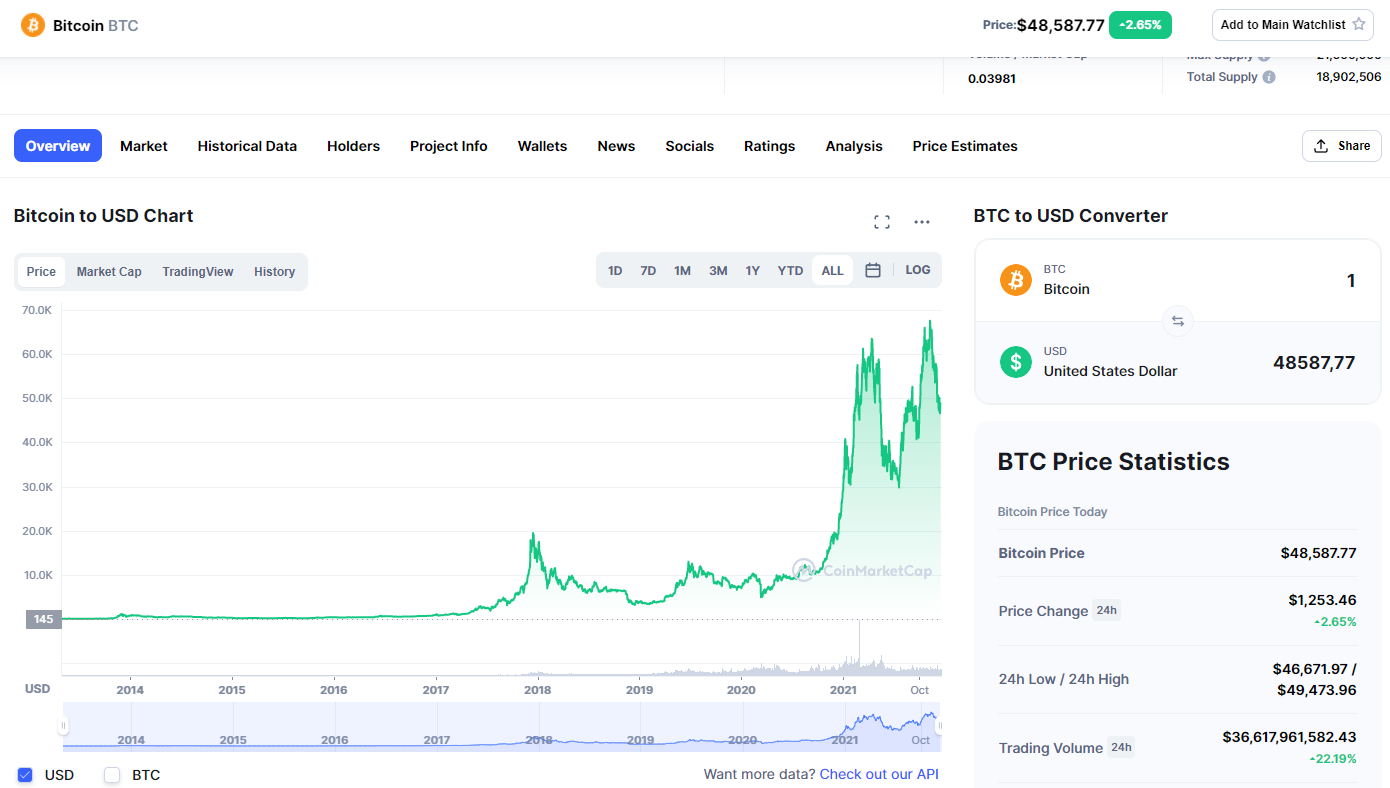1390x788 pixels.
Task: Grab the left handle of range slider
Action: click(64, 726)
